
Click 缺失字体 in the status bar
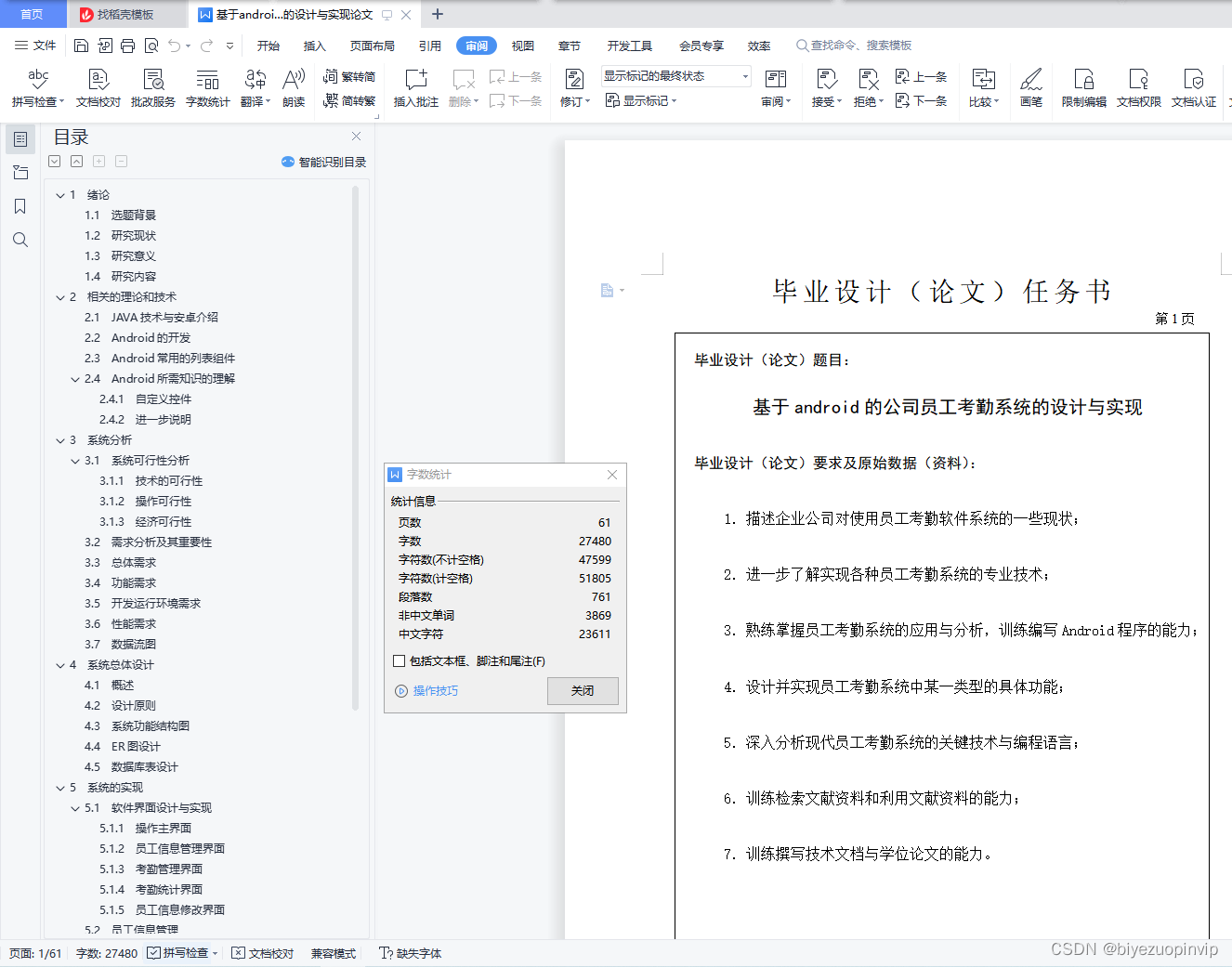pyautogui.click(x=411, y=953)
